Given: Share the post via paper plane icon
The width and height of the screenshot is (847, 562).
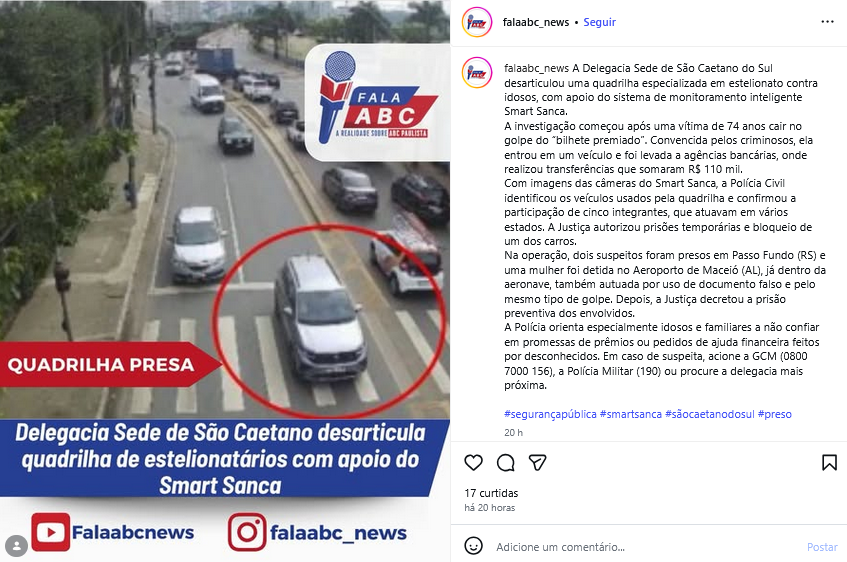Looking at the screenshot, I should 537,463.
